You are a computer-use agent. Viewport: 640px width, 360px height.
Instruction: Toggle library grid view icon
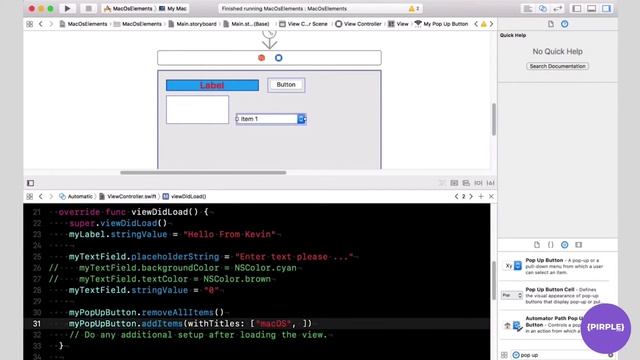504,355
